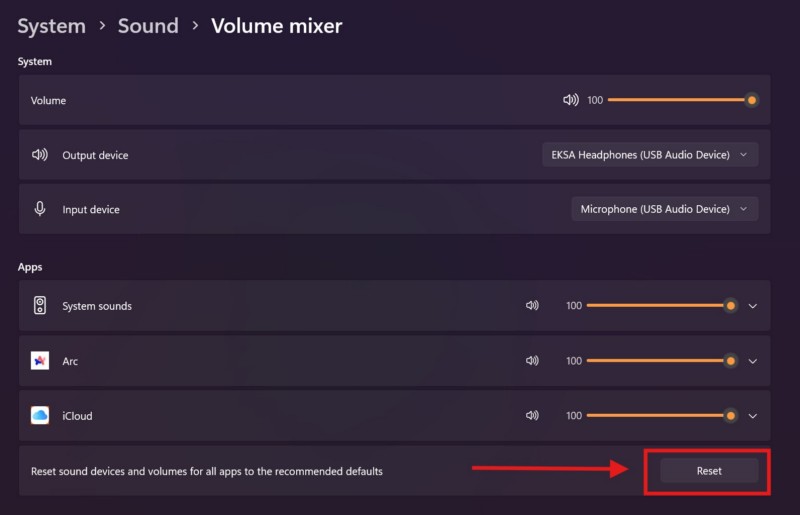The image size is (800, 515).
Task: Expand the iCloud app row chevron
Action: [753, 415]
